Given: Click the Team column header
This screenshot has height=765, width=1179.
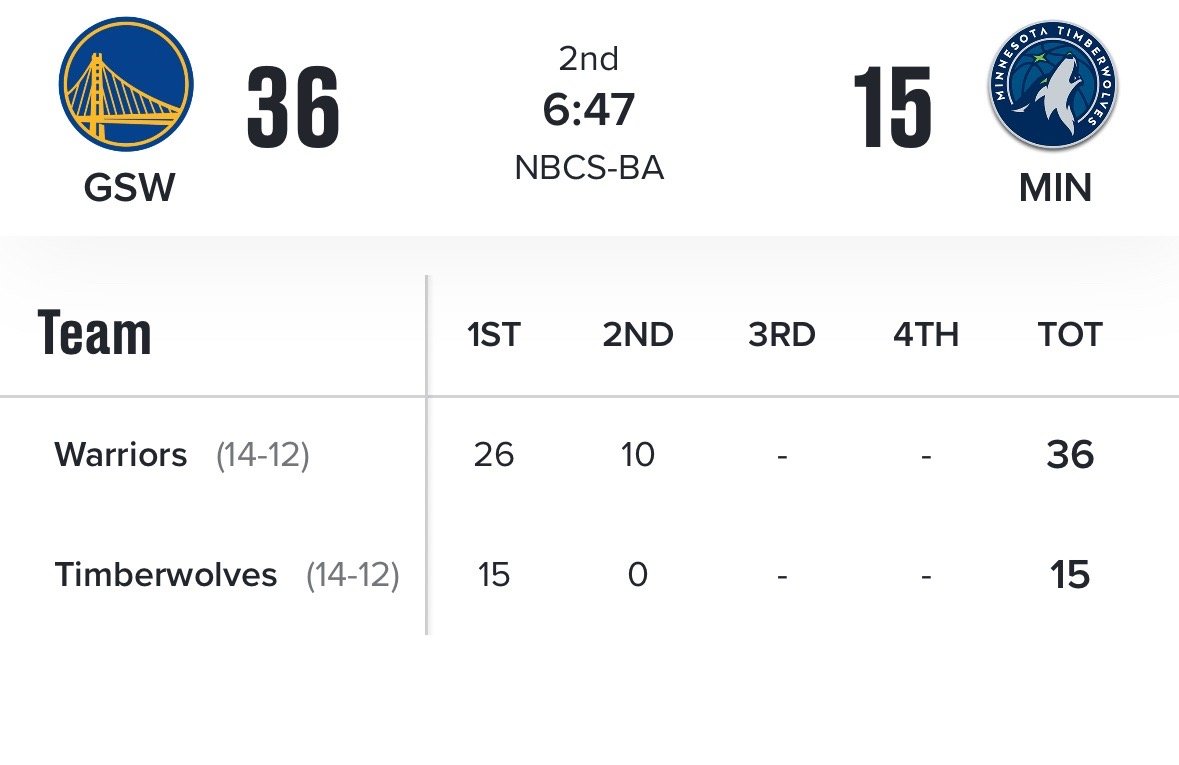Looking at the screenshot, I should point(95,332).
